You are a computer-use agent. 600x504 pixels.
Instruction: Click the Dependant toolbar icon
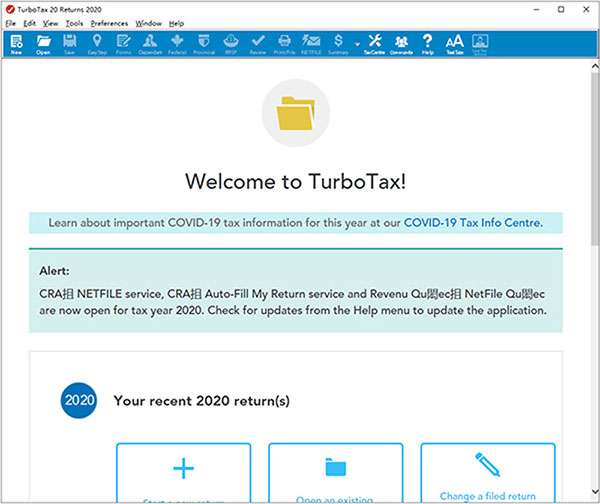pyautogui.click(x=150, y=44)
